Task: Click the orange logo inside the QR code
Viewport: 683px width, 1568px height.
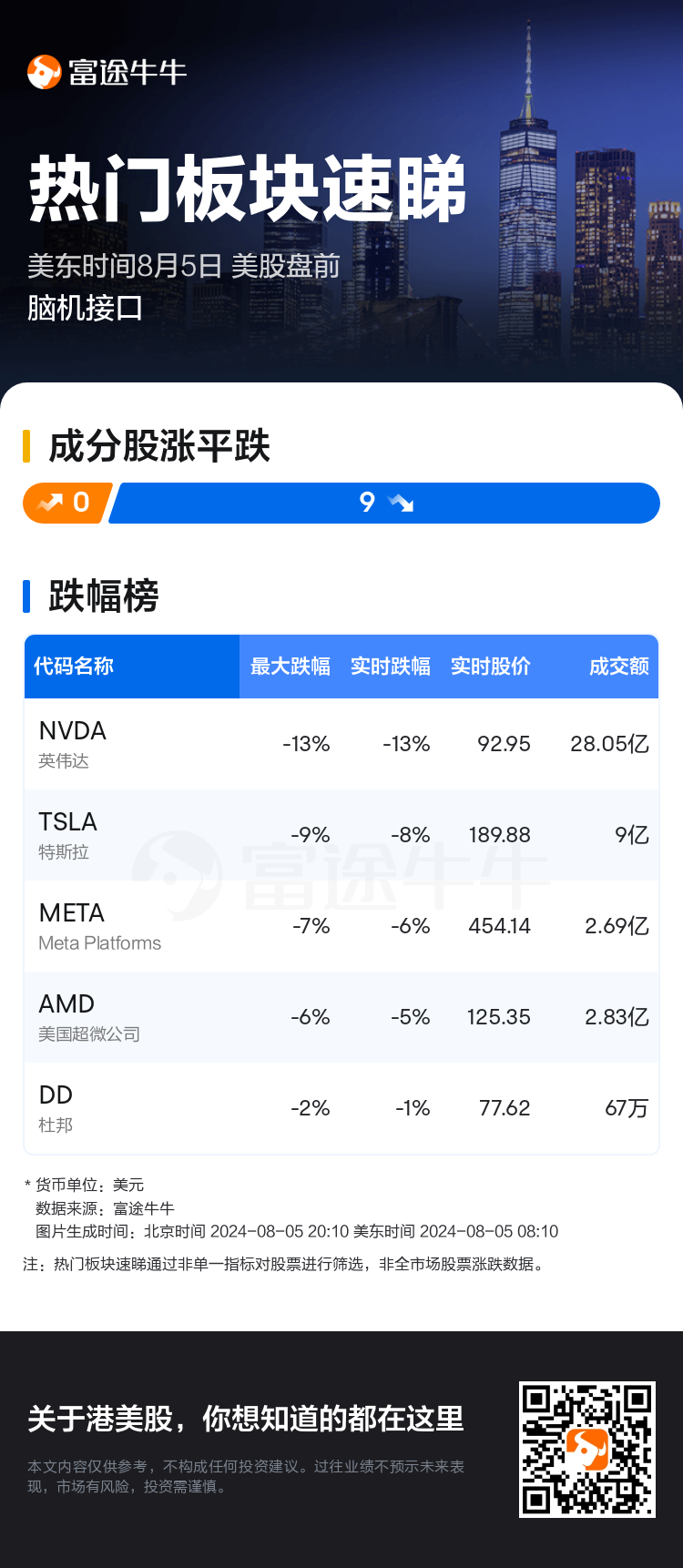Action: (586, 1449)
